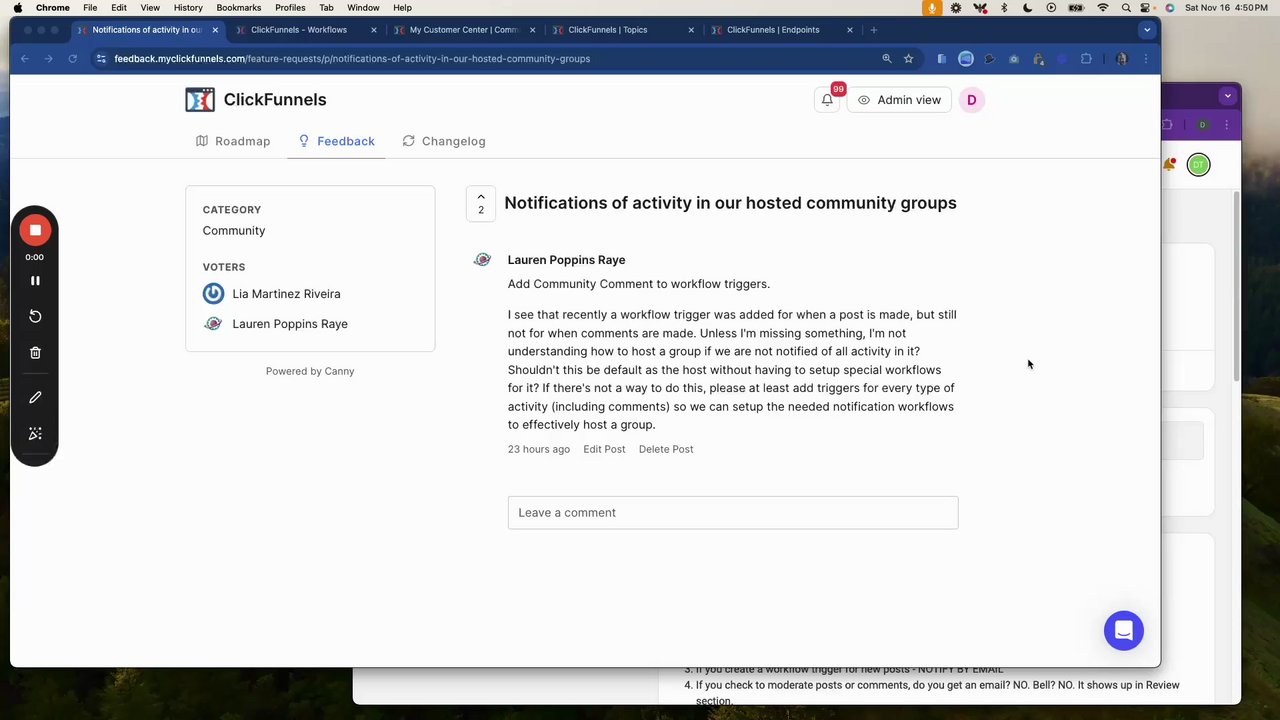Viewport: 1280px width, 720px height.
Task: Upvote the post with the 2-vote arrow
Action: pos(481,203)
